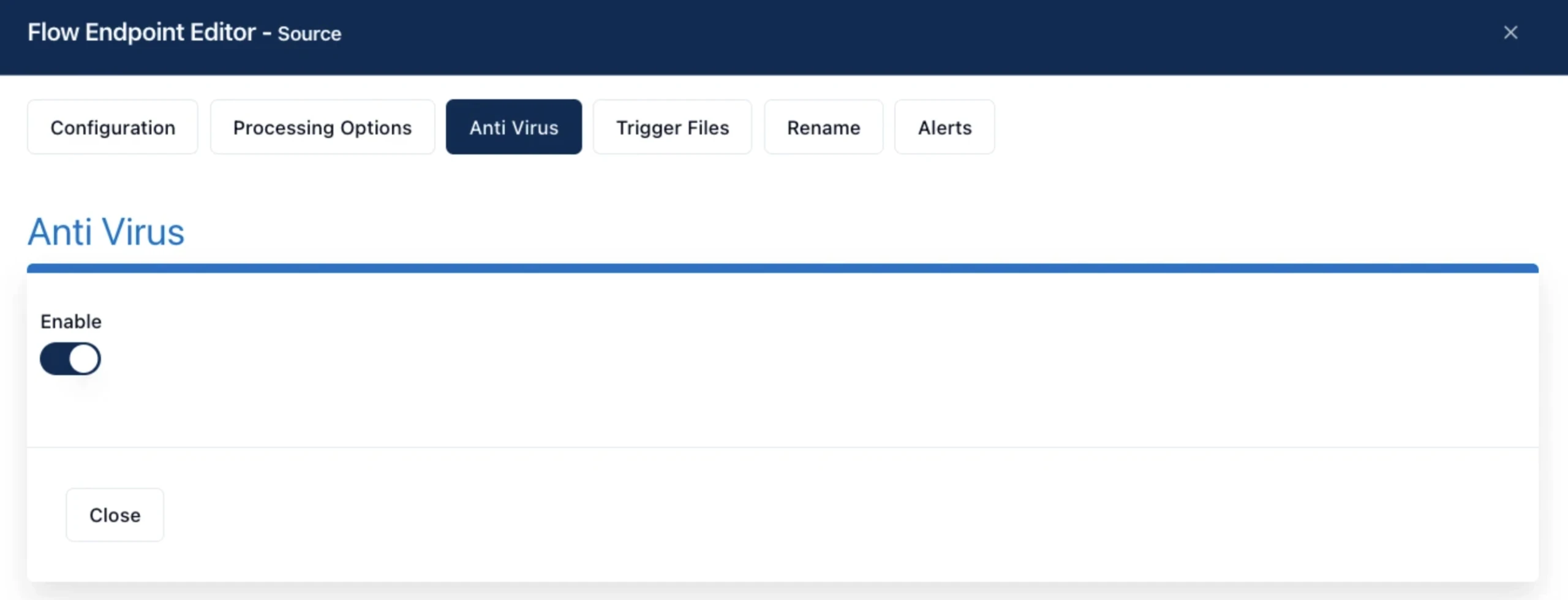Open the Processing Options tab
The height and width of the screenshot is (600, 1568).
click(x=322, y=127)
